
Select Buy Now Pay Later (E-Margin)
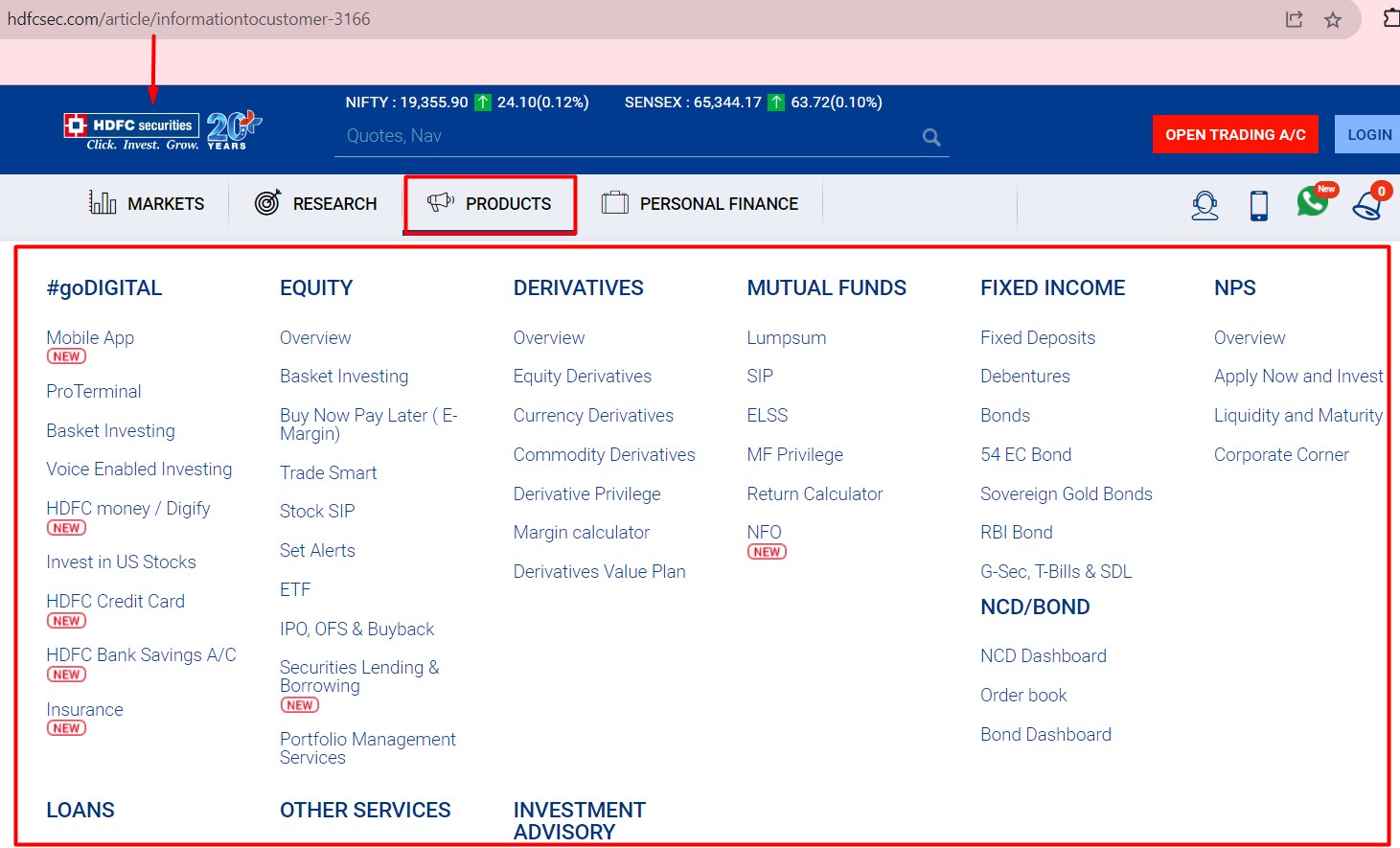tap(368, 424)
